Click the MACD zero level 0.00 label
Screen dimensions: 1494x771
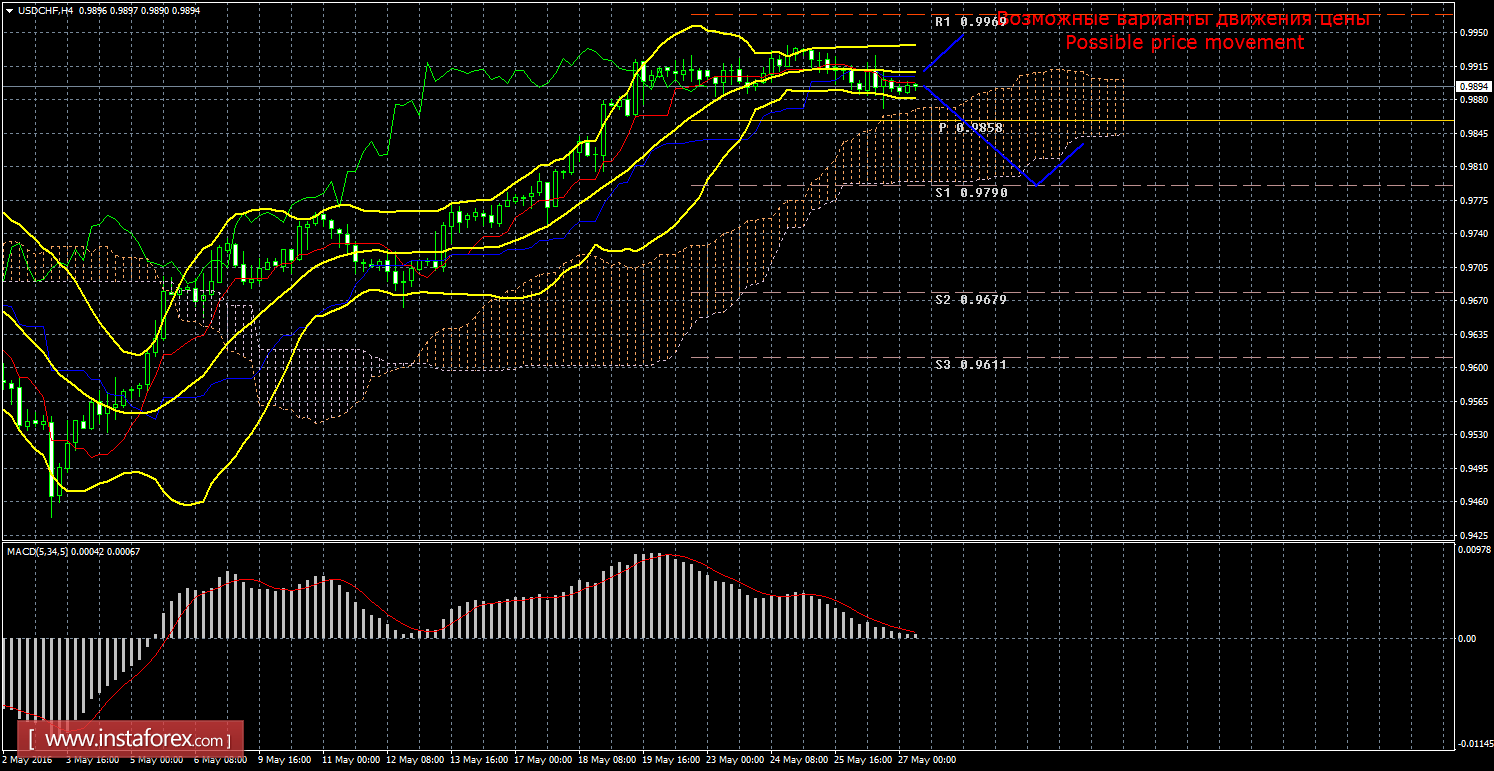tap(1466, 638)
